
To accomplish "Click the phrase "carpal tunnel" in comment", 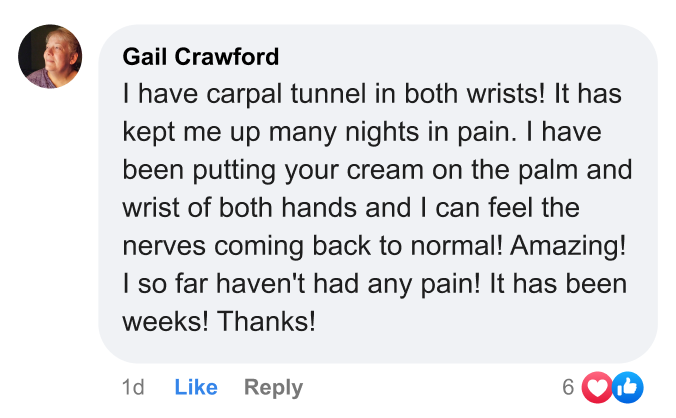I will click(286, 94).
